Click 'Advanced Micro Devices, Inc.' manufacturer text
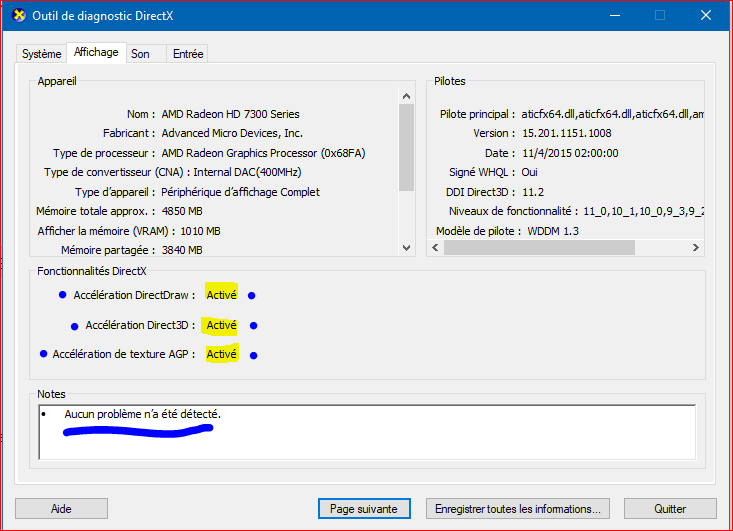This screenshot has height=531, width=733. point(232,133)
